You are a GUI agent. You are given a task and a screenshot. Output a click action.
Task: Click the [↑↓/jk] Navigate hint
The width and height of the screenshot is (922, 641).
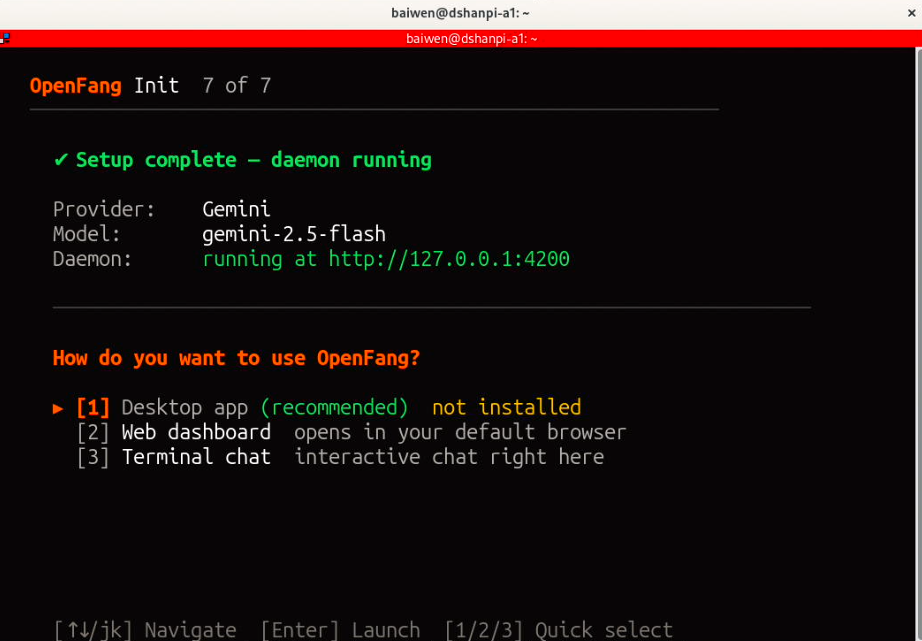(x=145, y=630)
